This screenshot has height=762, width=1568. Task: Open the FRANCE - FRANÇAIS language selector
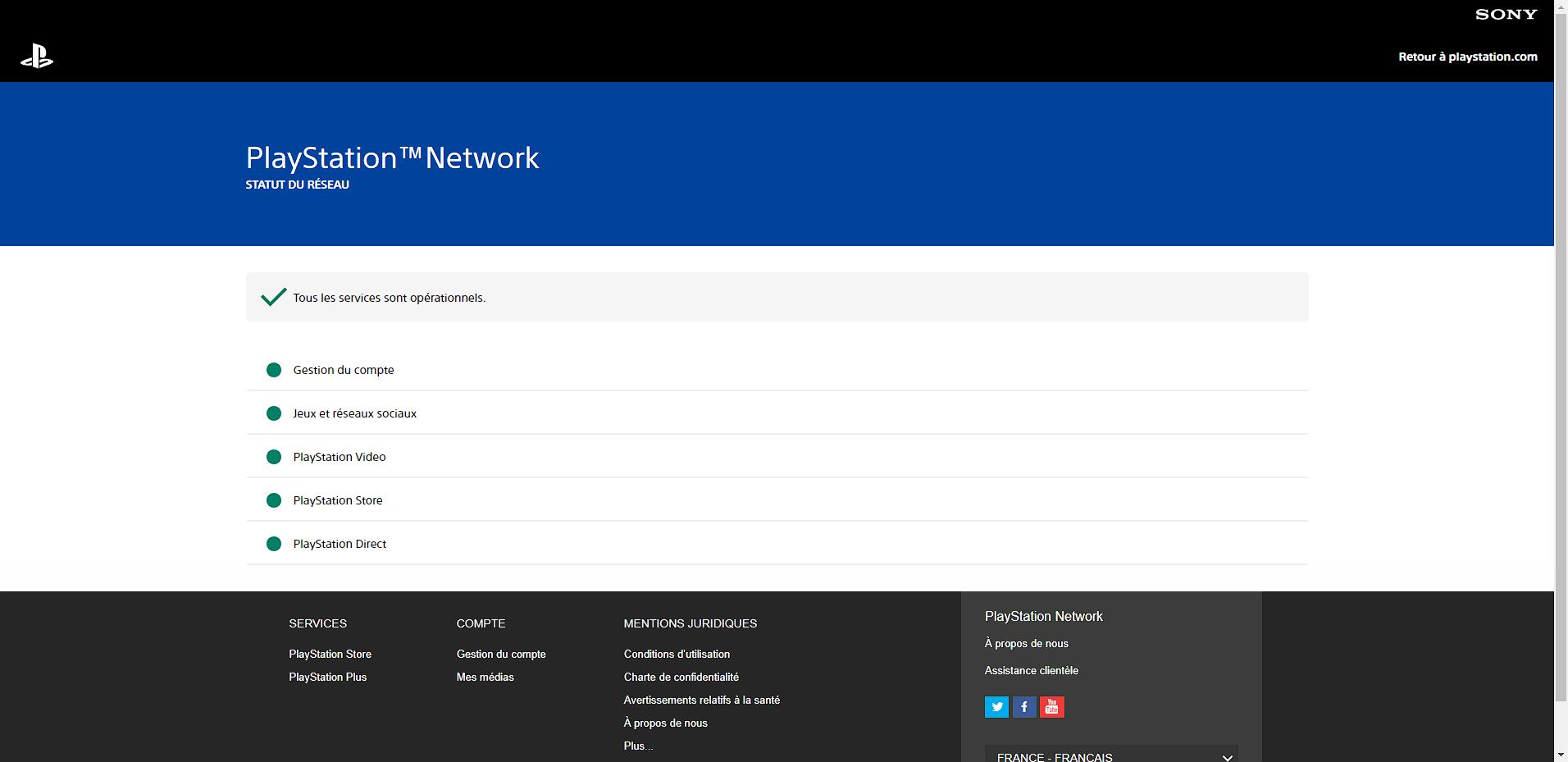[1110, 756]
